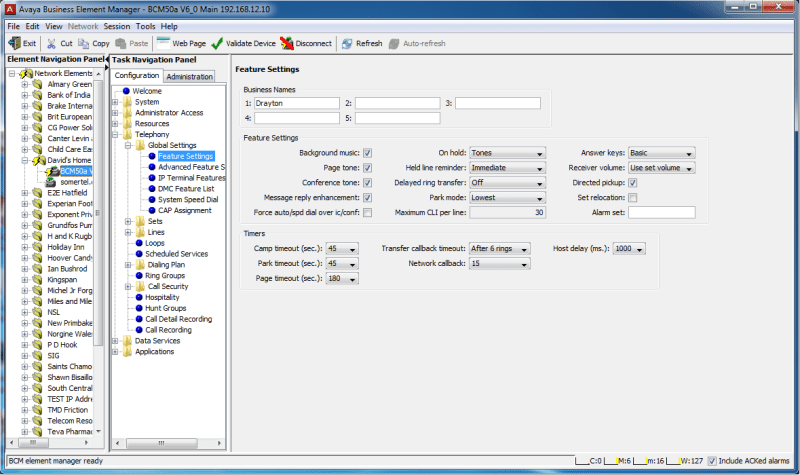Open the File menu
800x475 pixels.
[14, 27]
